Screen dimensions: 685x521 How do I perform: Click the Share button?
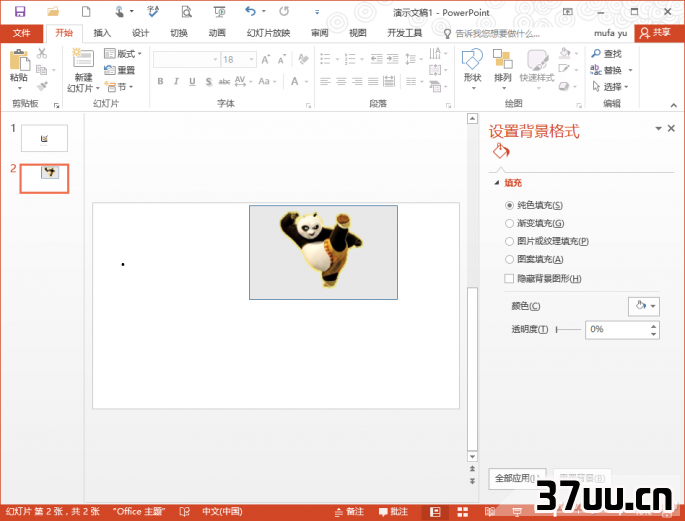pos(658,33)
